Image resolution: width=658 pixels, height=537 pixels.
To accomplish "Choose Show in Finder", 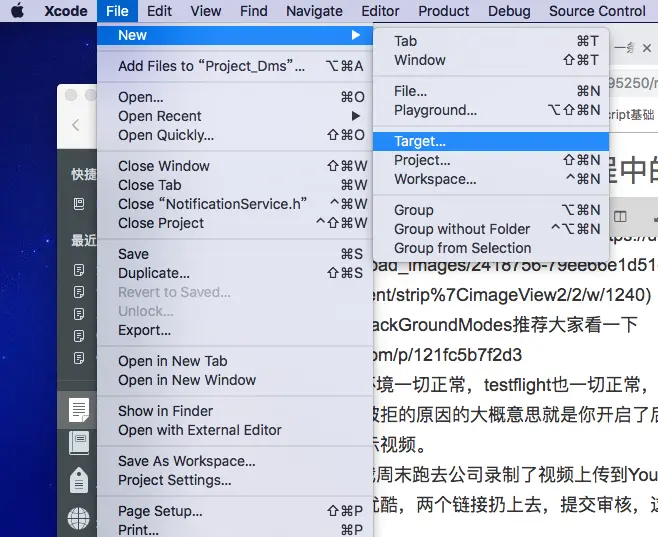I will [x=235, y=411].
